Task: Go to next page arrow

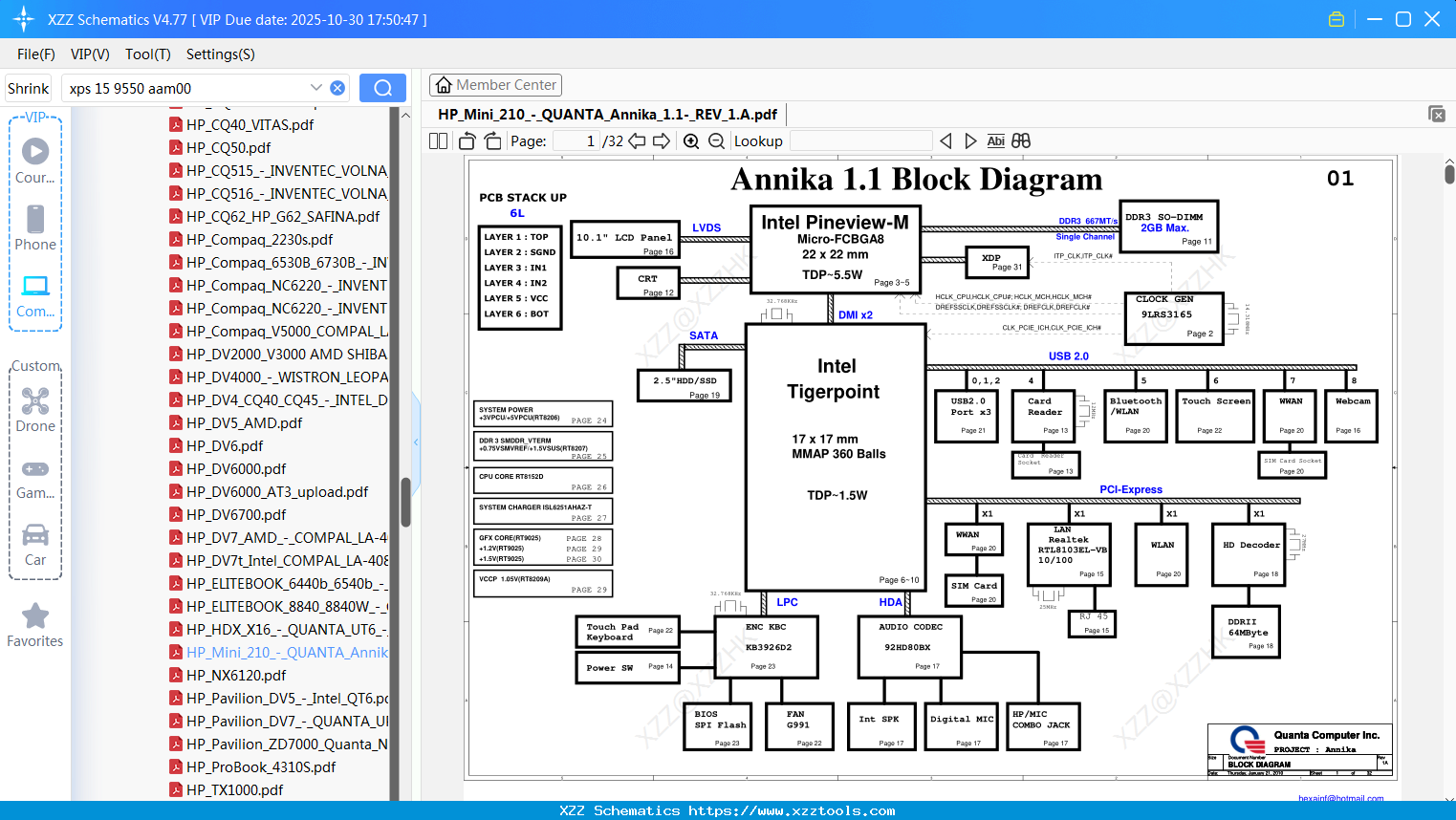Action: click(662, 140)
